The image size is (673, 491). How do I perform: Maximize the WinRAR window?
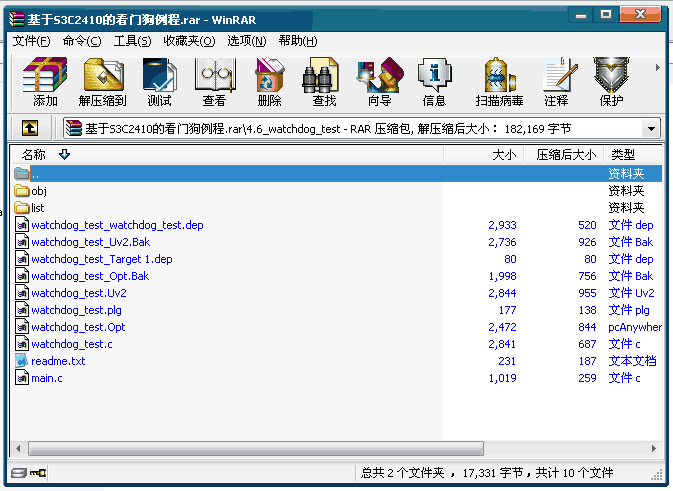pyautogui.click(x=606, y=15)
